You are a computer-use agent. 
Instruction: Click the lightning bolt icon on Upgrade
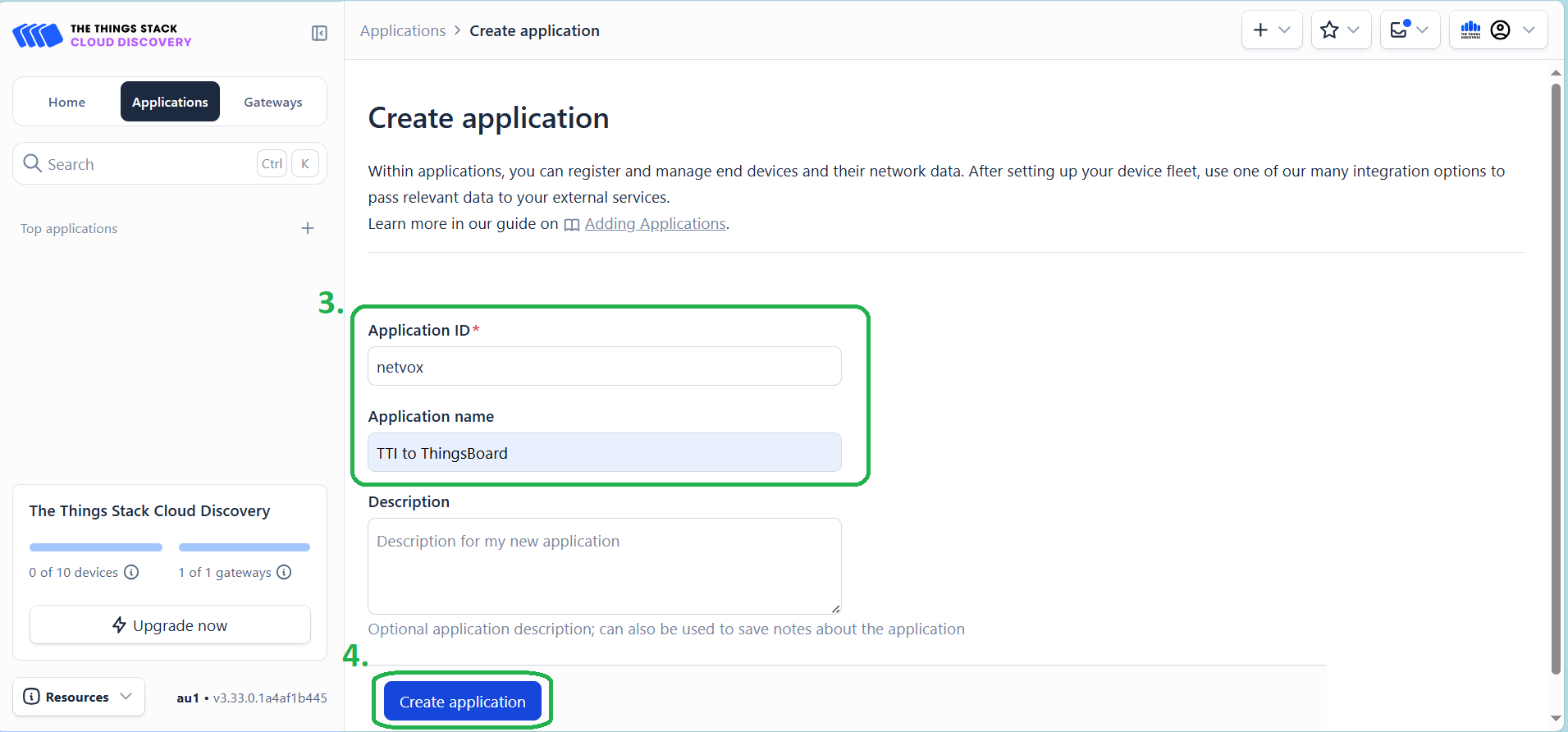coord(119,625)
